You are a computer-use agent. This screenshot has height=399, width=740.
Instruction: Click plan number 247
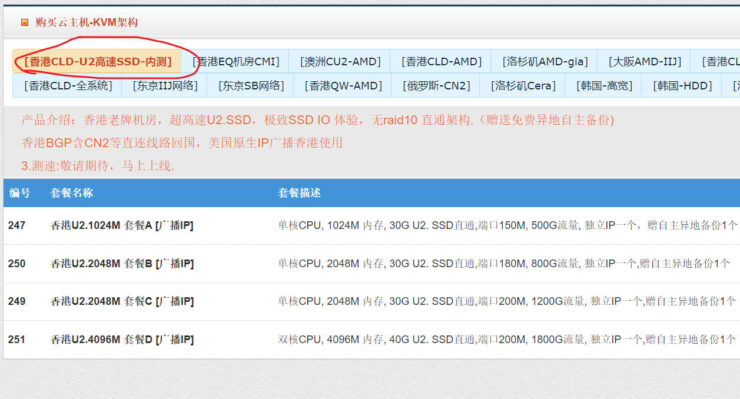point(17,225)
